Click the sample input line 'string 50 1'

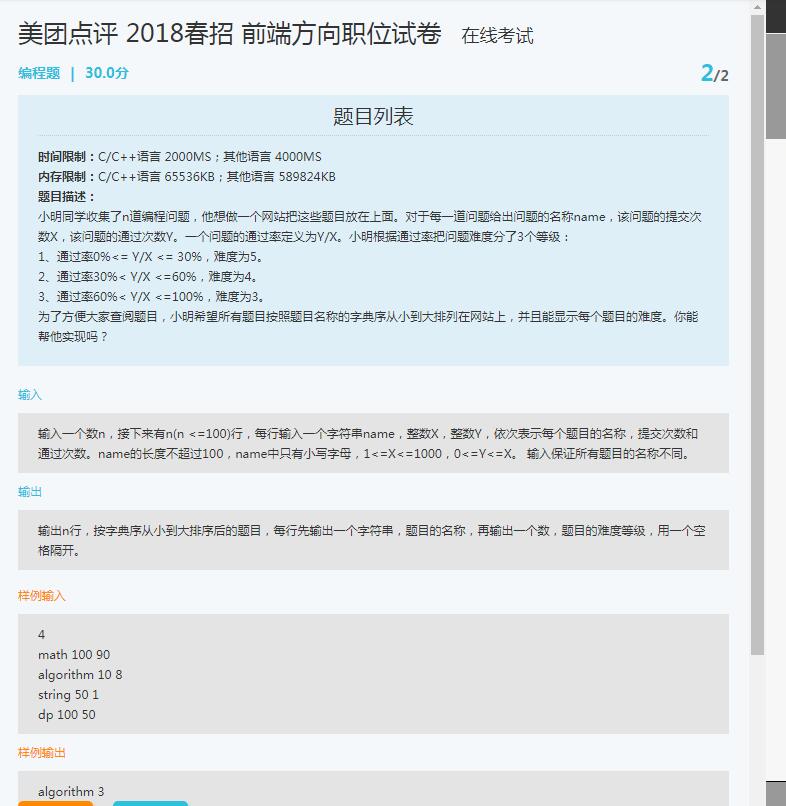(x=68, y=695)
